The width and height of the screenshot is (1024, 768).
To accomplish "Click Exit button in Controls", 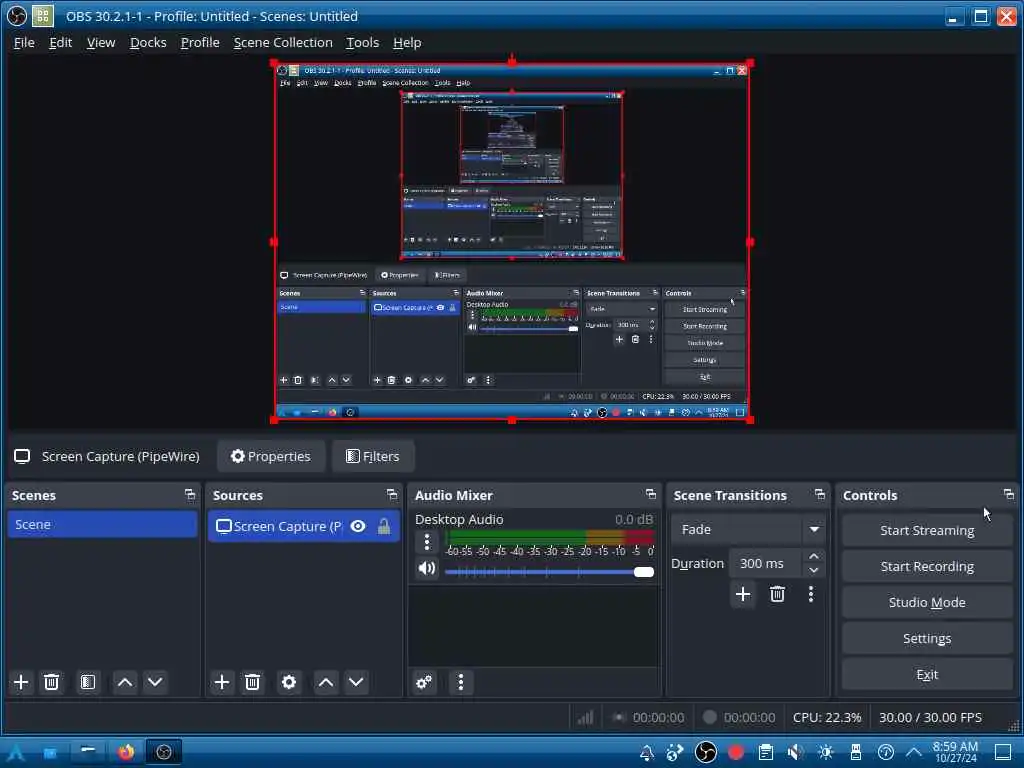I will [x=927, y=674].
